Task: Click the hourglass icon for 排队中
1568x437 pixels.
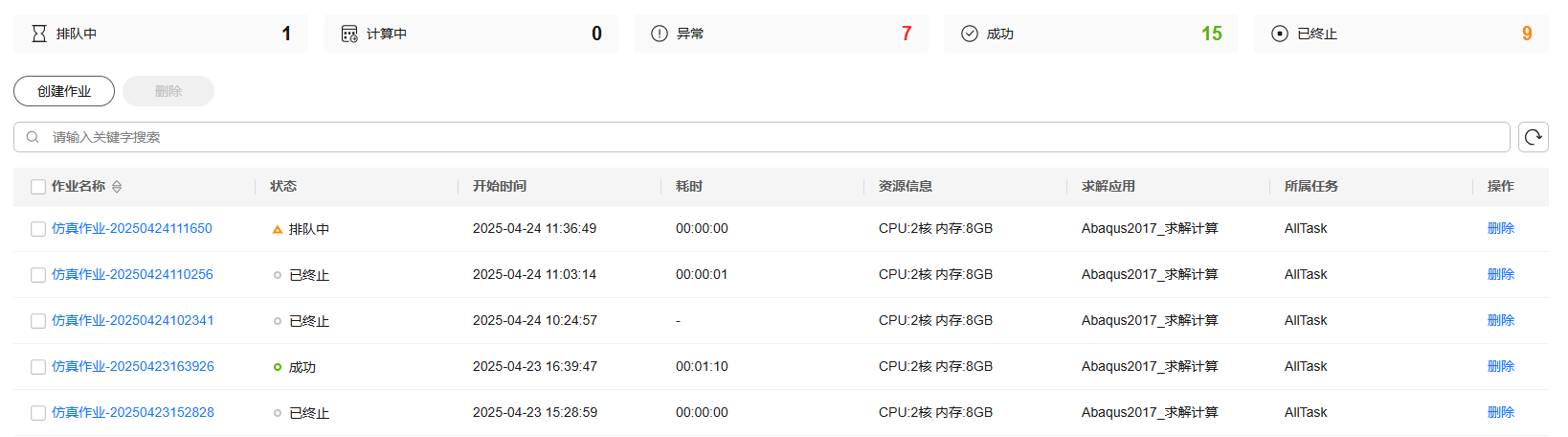Action: point(39,34)
